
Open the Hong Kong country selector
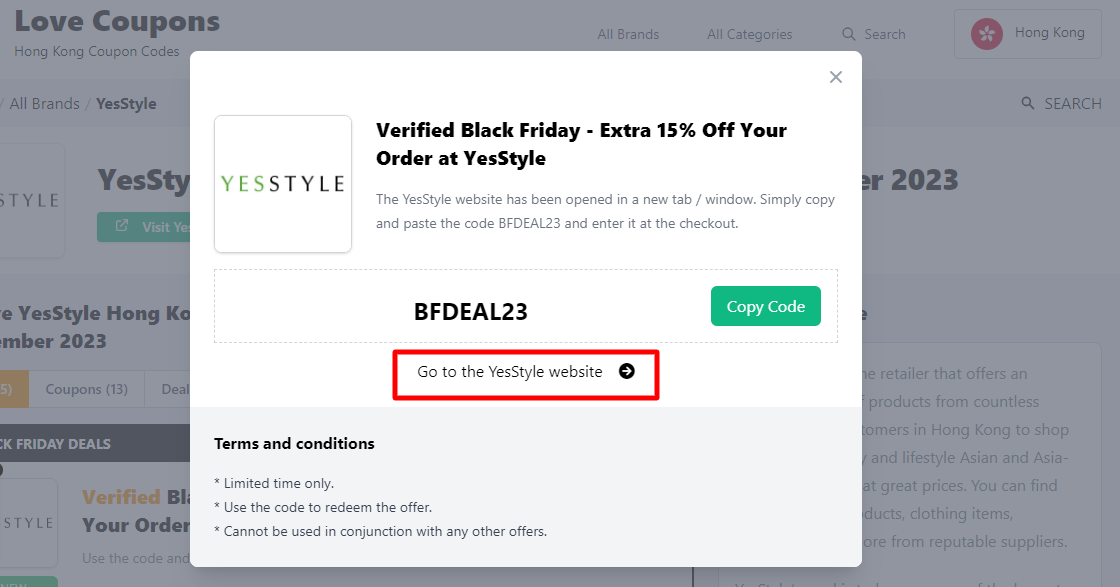point(1027,33)
